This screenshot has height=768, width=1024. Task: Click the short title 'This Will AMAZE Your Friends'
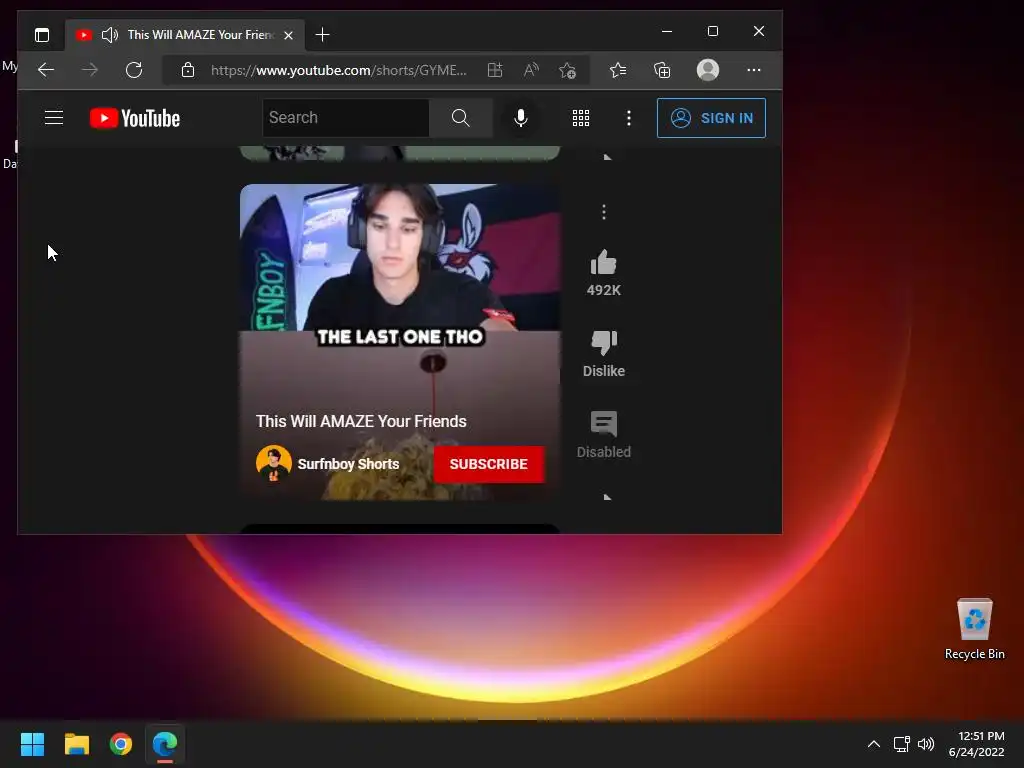tap(361, 421)
